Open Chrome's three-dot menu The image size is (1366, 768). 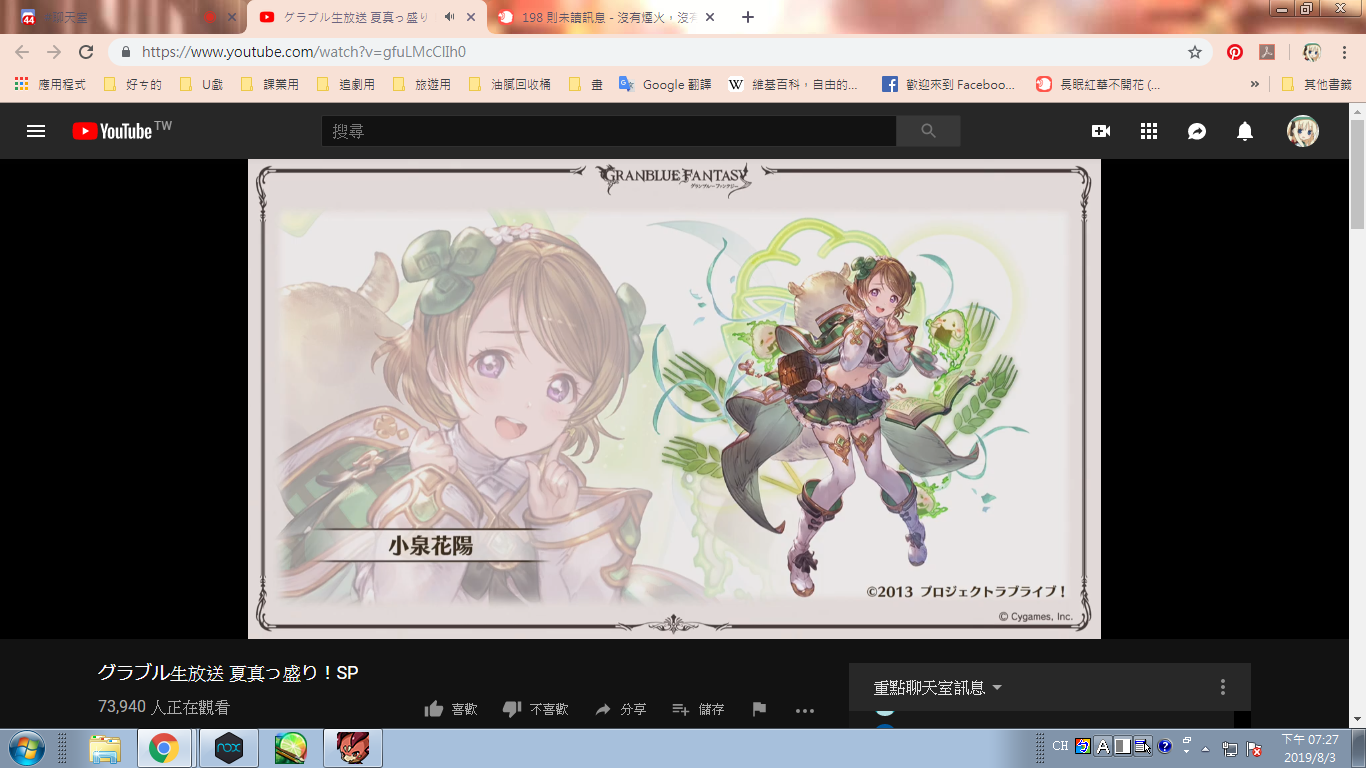[1345, 52]
